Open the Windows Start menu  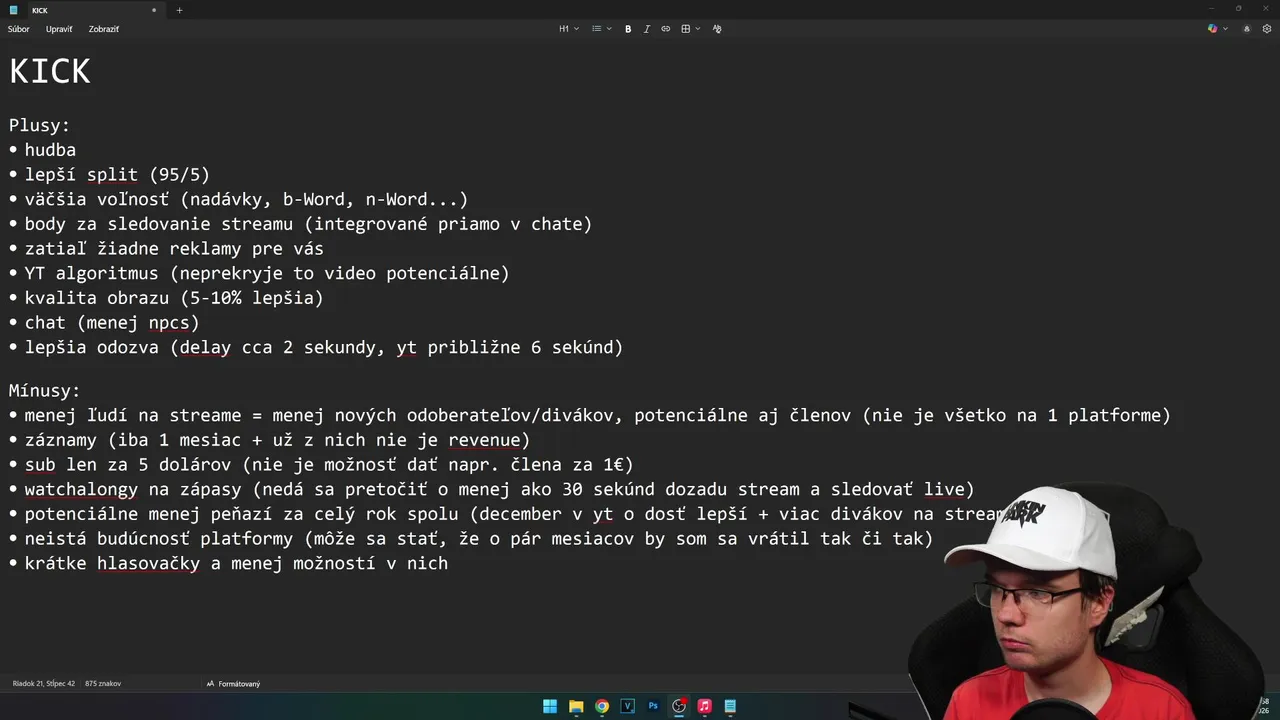tap(550, 706)
